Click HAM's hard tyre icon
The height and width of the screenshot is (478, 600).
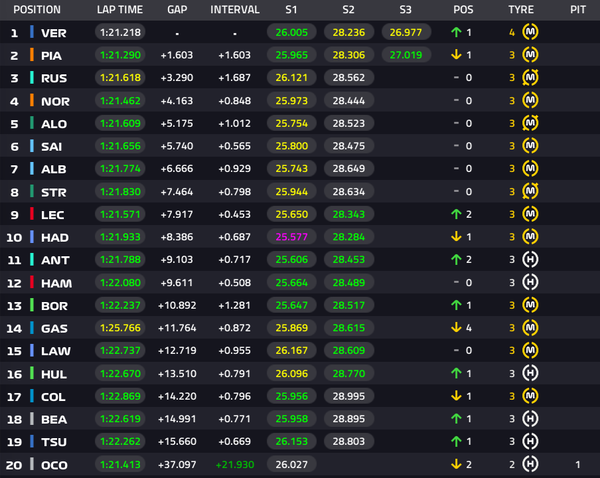tap(530, 282)
